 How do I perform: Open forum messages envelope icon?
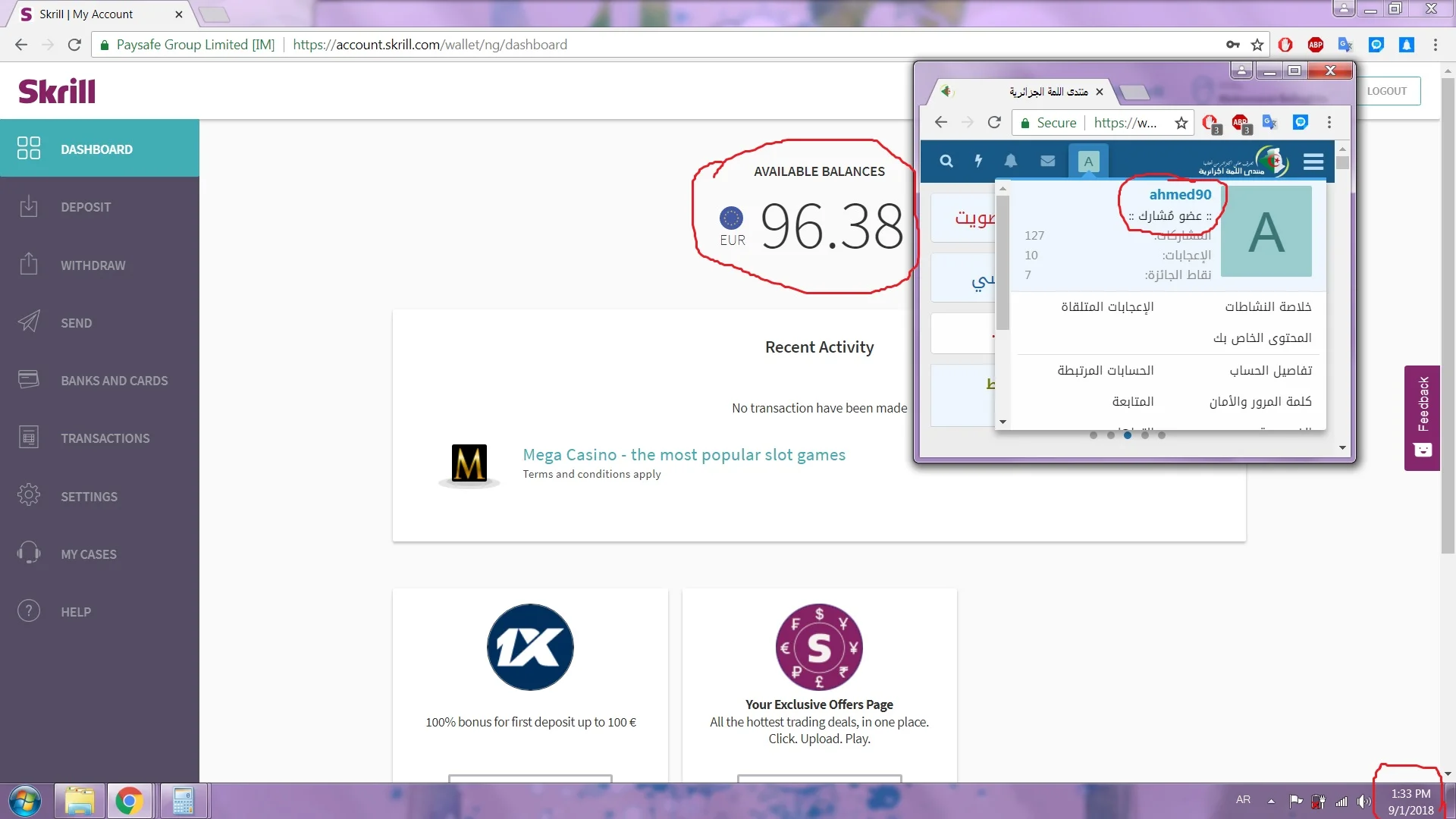pos(1048,161)
